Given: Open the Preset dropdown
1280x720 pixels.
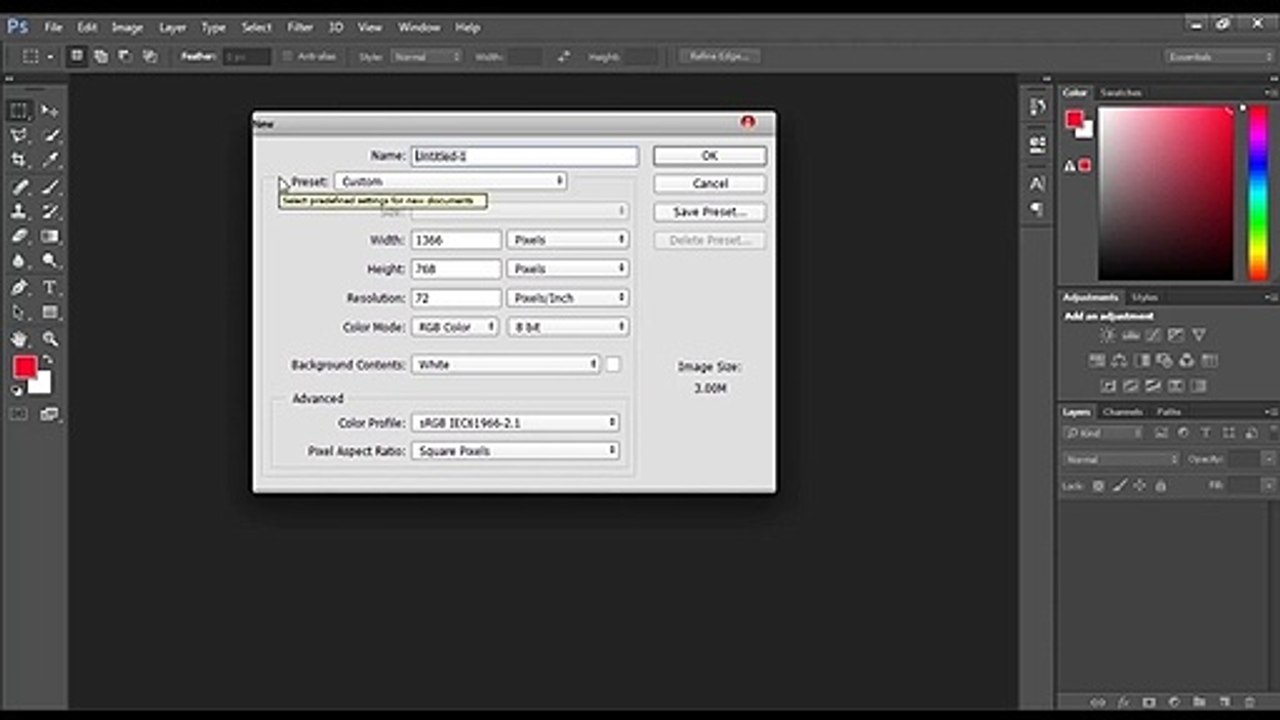Looking at the screenshot, I should (x=451, y=182).
